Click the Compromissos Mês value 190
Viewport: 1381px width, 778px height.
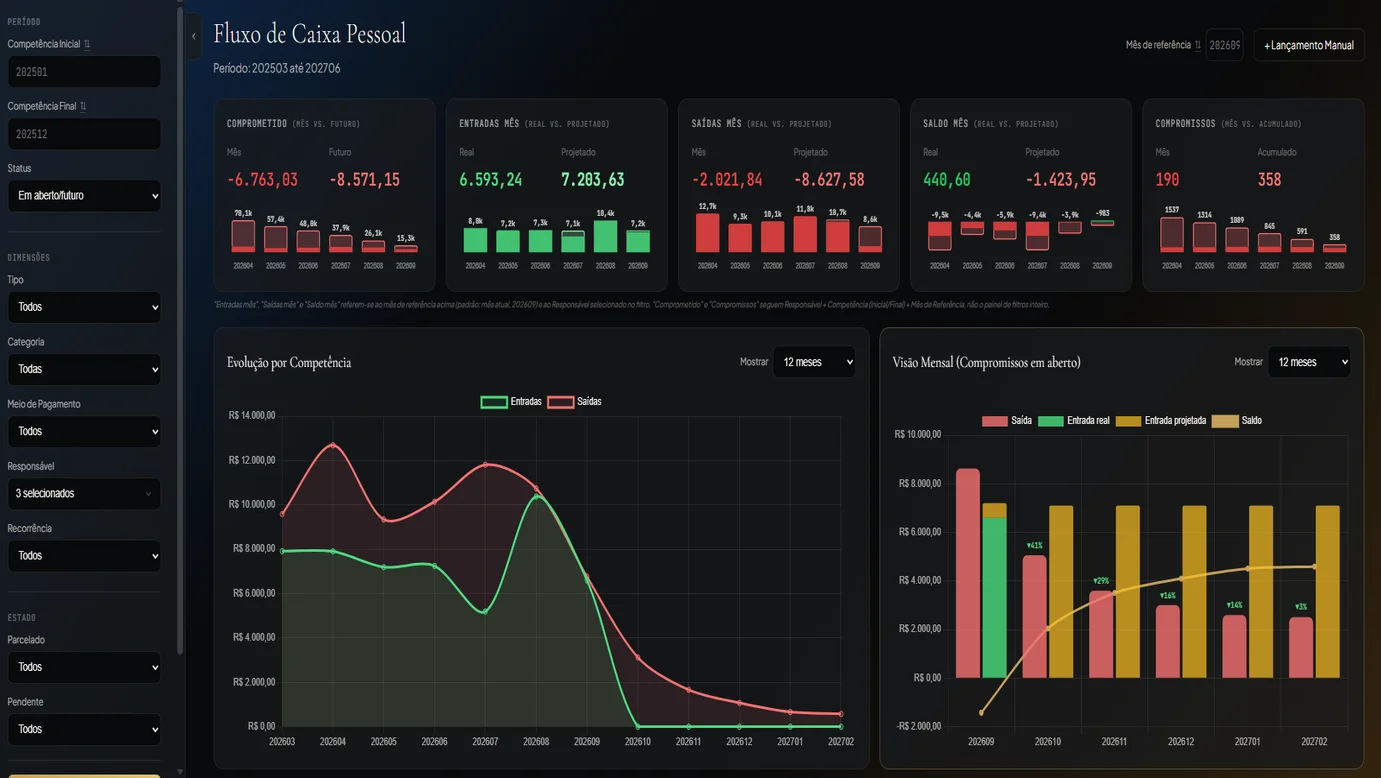[1167, 180]
